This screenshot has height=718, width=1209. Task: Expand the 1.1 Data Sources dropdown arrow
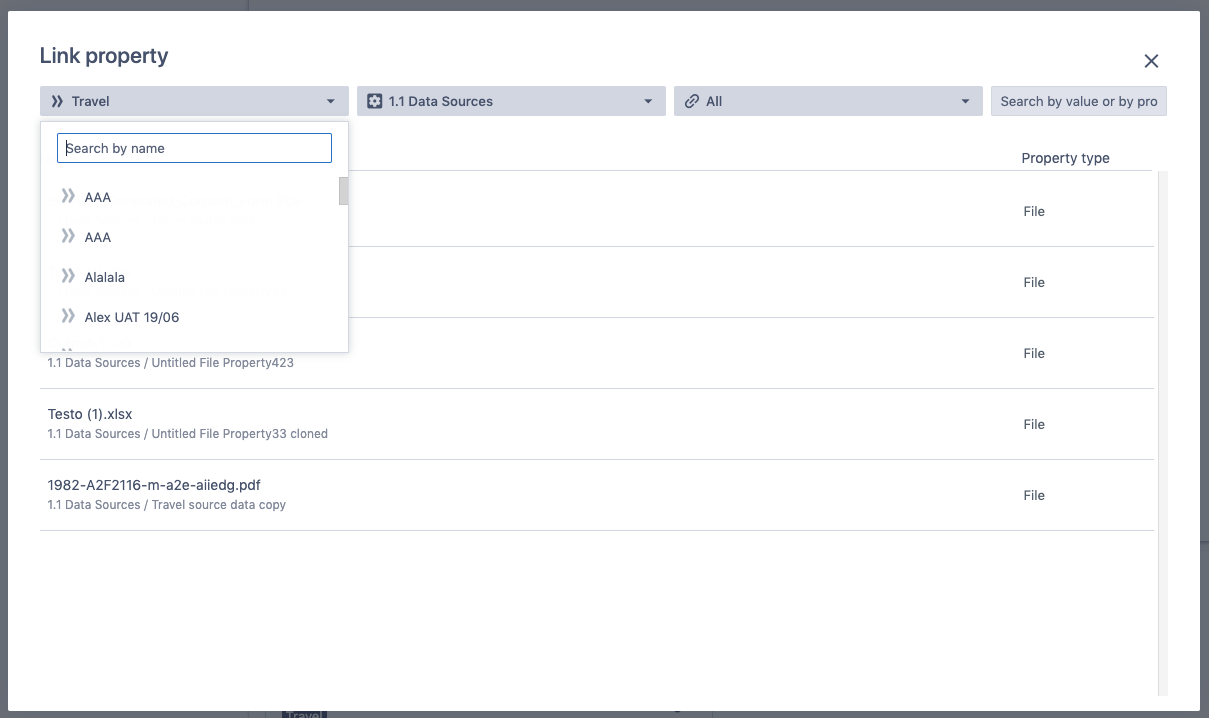[648, 101]
